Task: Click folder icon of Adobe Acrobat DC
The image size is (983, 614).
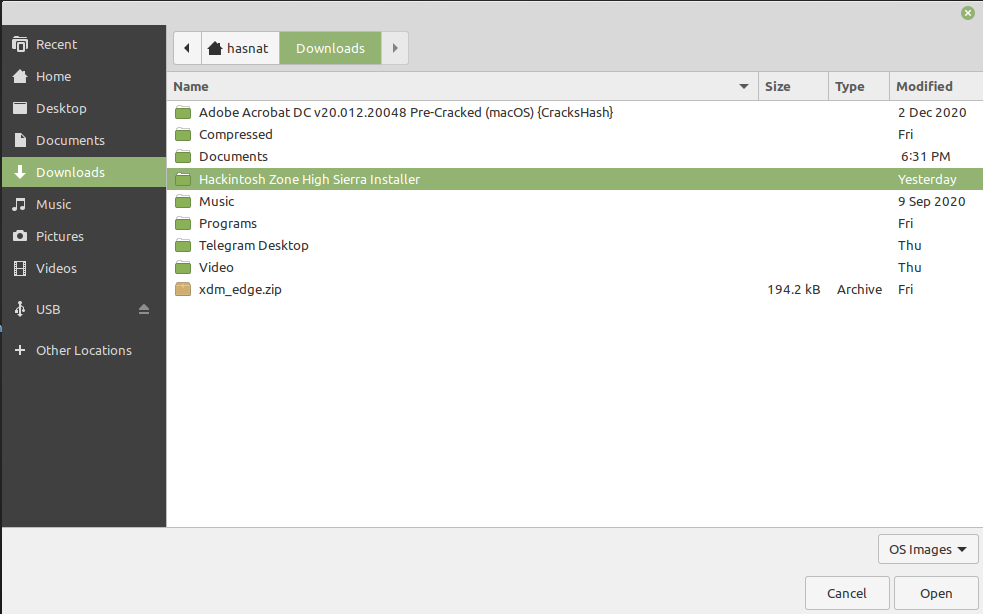Action: click(183, 113)
